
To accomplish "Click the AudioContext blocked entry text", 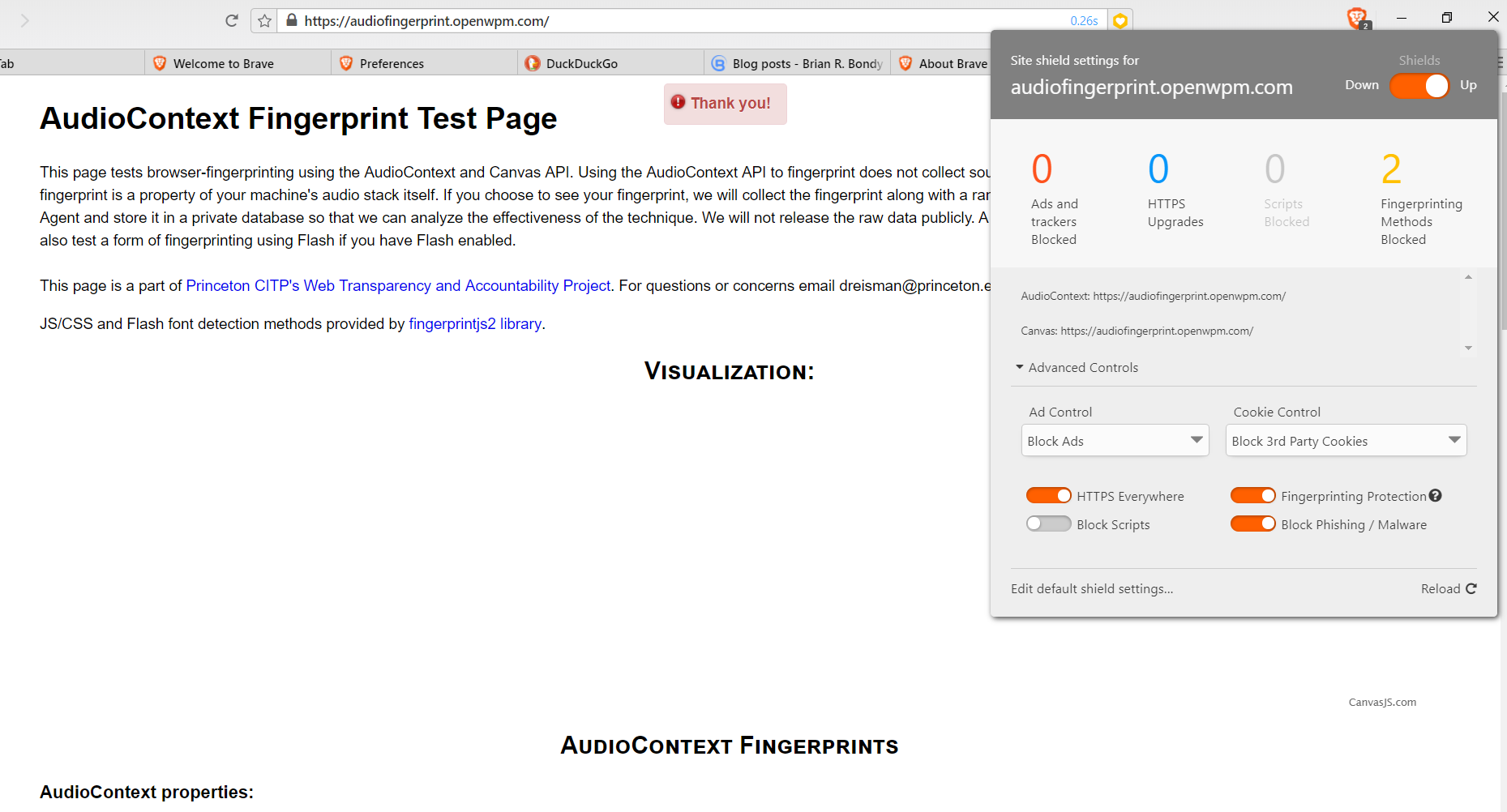I will click(x=1153, y=296).
